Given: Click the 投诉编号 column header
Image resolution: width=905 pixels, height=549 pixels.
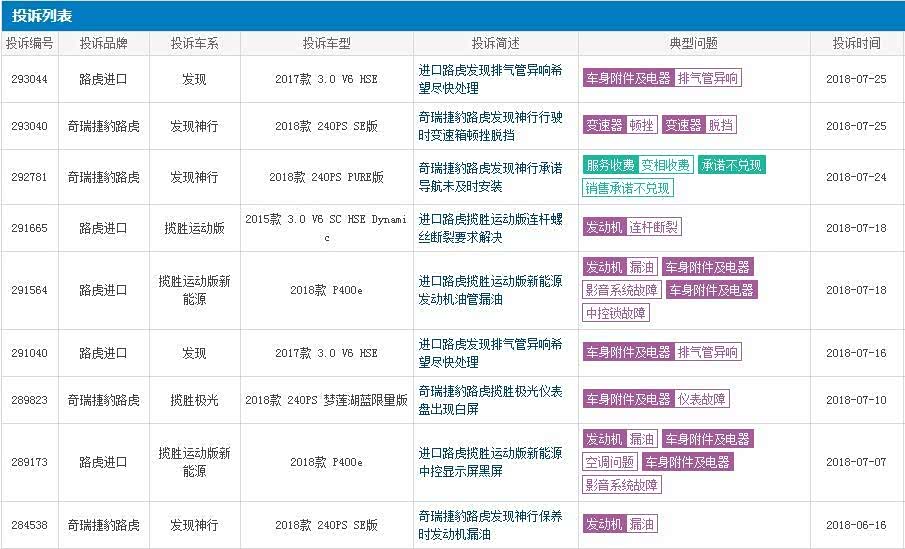Looking at the screenshot, I should 29,44.
